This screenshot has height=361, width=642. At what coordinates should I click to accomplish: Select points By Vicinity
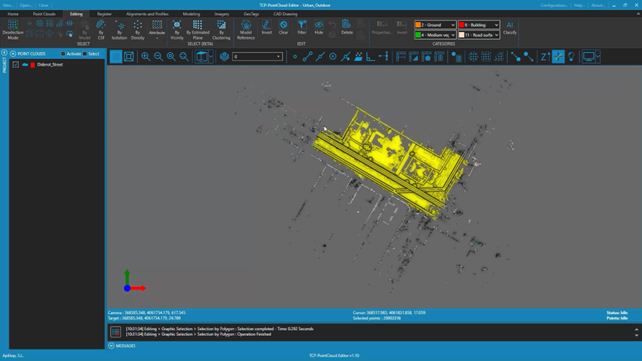click(x=177, y=29)
